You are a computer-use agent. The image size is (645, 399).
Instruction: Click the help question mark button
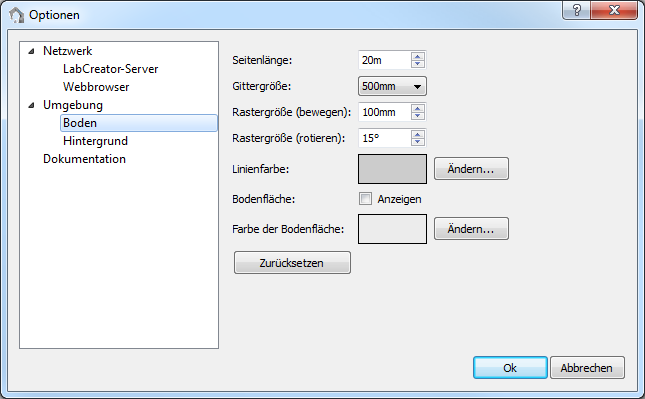click(x=576, y=10)
